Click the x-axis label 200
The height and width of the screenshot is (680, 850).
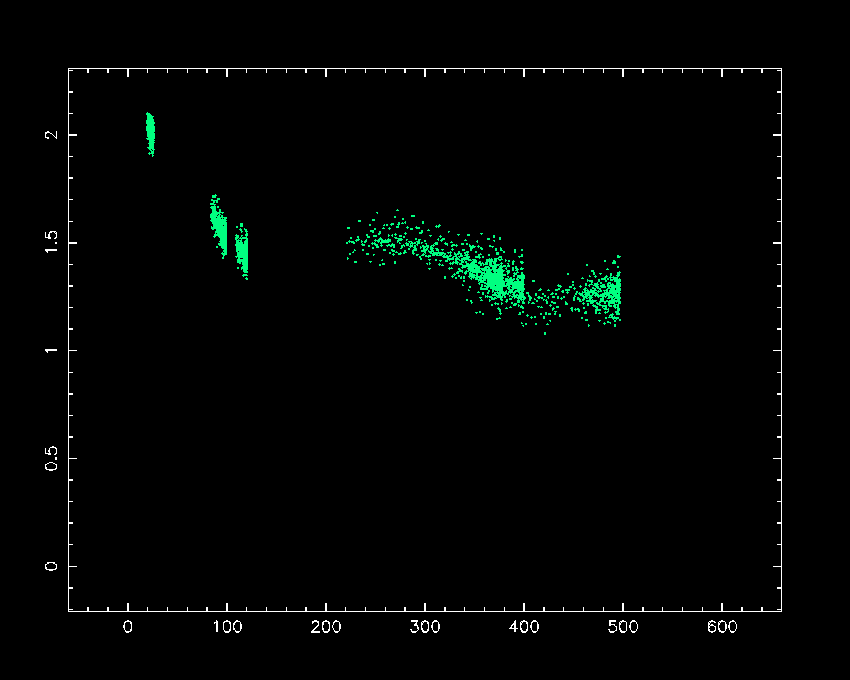point(326,627)
